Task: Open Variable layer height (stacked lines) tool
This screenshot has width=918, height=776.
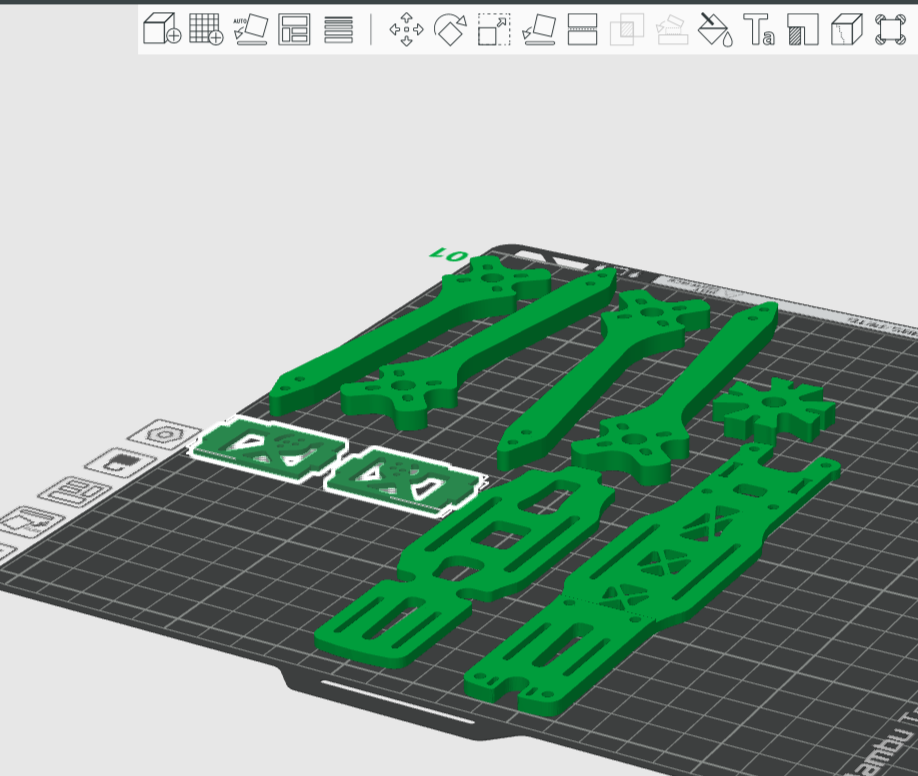Action: 338,29
